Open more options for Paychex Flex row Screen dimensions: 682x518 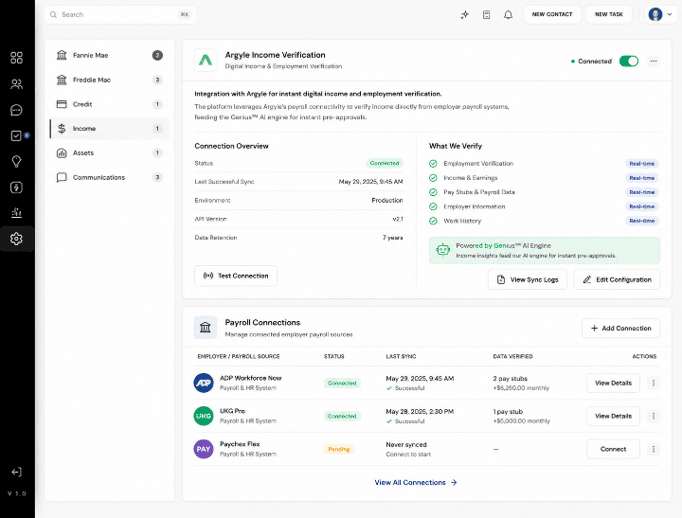click(x=653, y=449)
